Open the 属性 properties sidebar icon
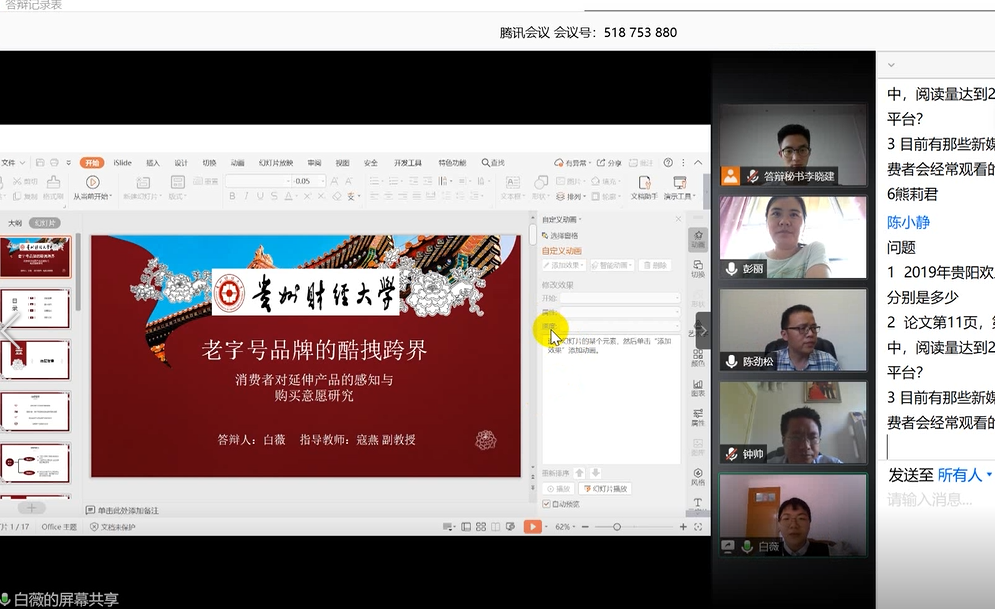This screenshot has width=995, height=609. click(697, 417)
